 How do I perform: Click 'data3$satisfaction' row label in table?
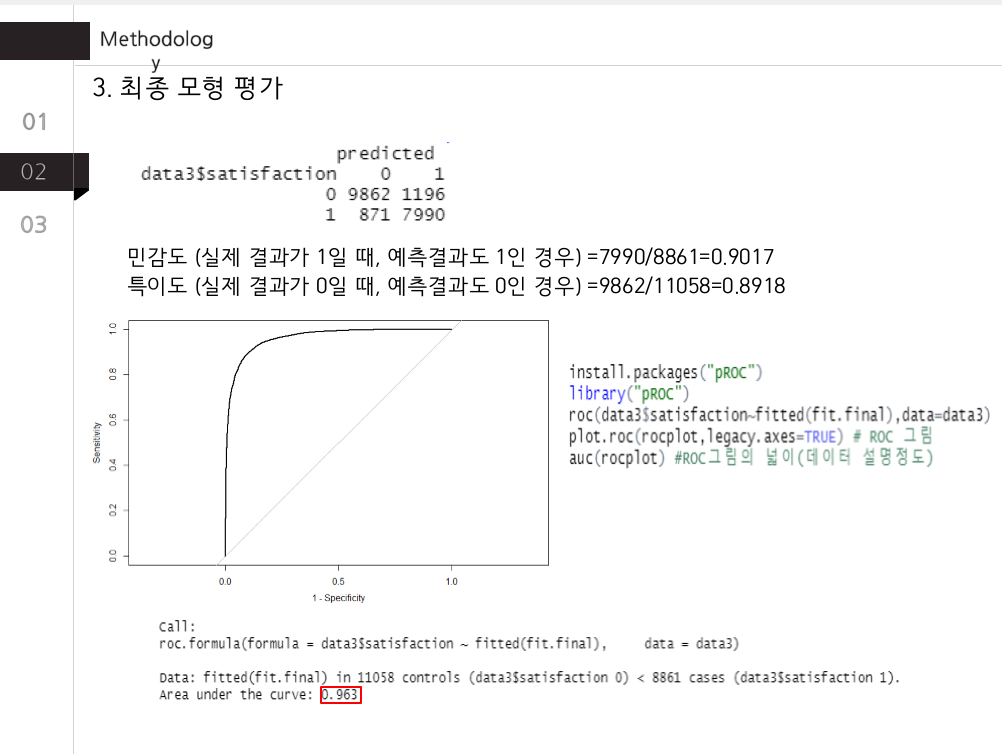tap(238, 174)
